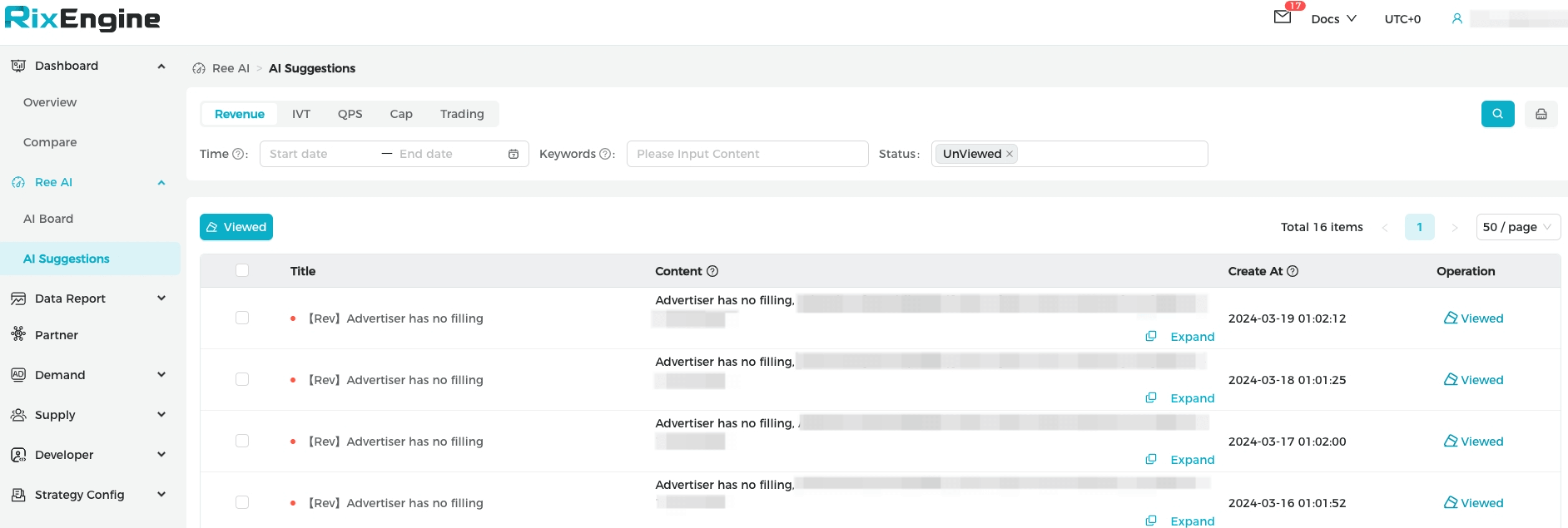Expand content of 2024-03-19 row
The width and height of the screenshot is (1568, 528).
(1192, 336)
